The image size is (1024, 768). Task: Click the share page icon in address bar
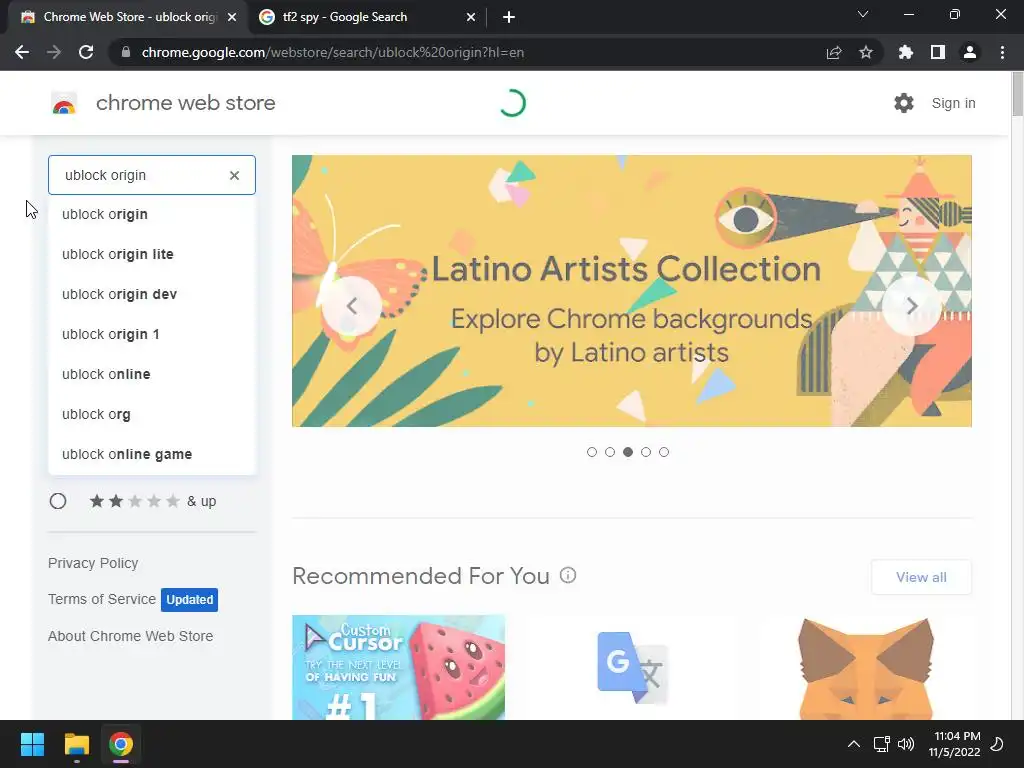point(834,52)
